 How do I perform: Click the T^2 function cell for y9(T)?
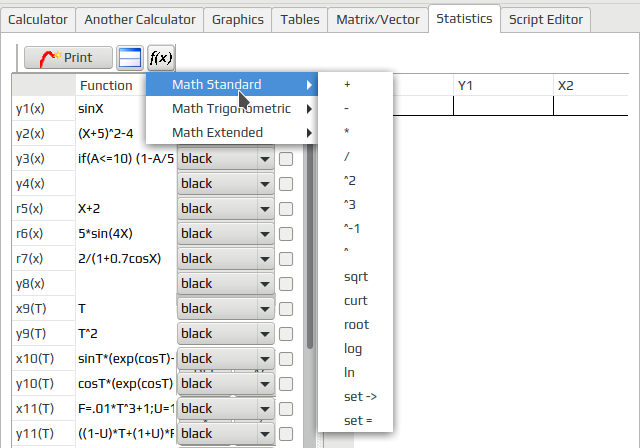126,333
